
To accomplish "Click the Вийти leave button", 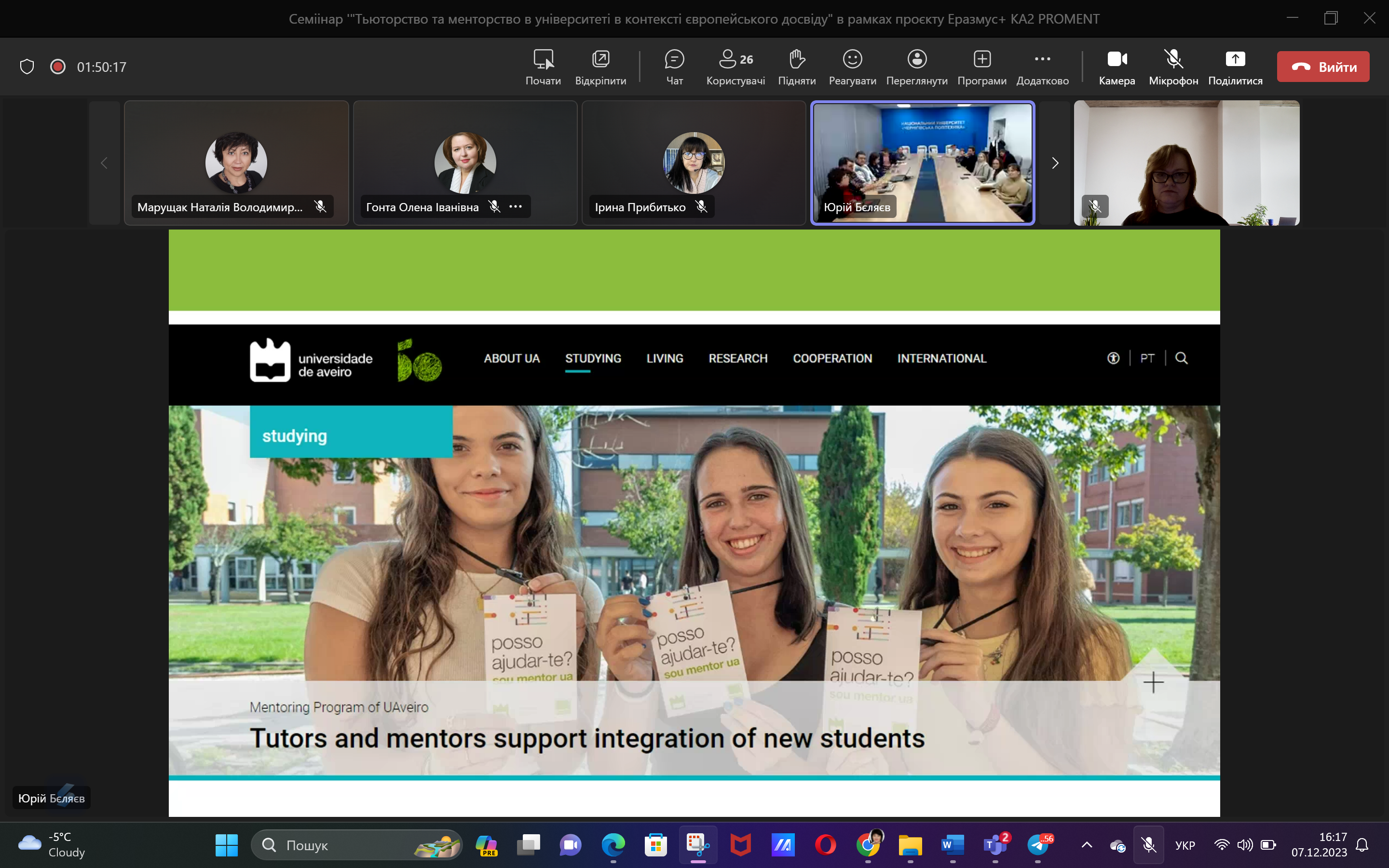I will pyautogui.click(x=1323, y=67).
